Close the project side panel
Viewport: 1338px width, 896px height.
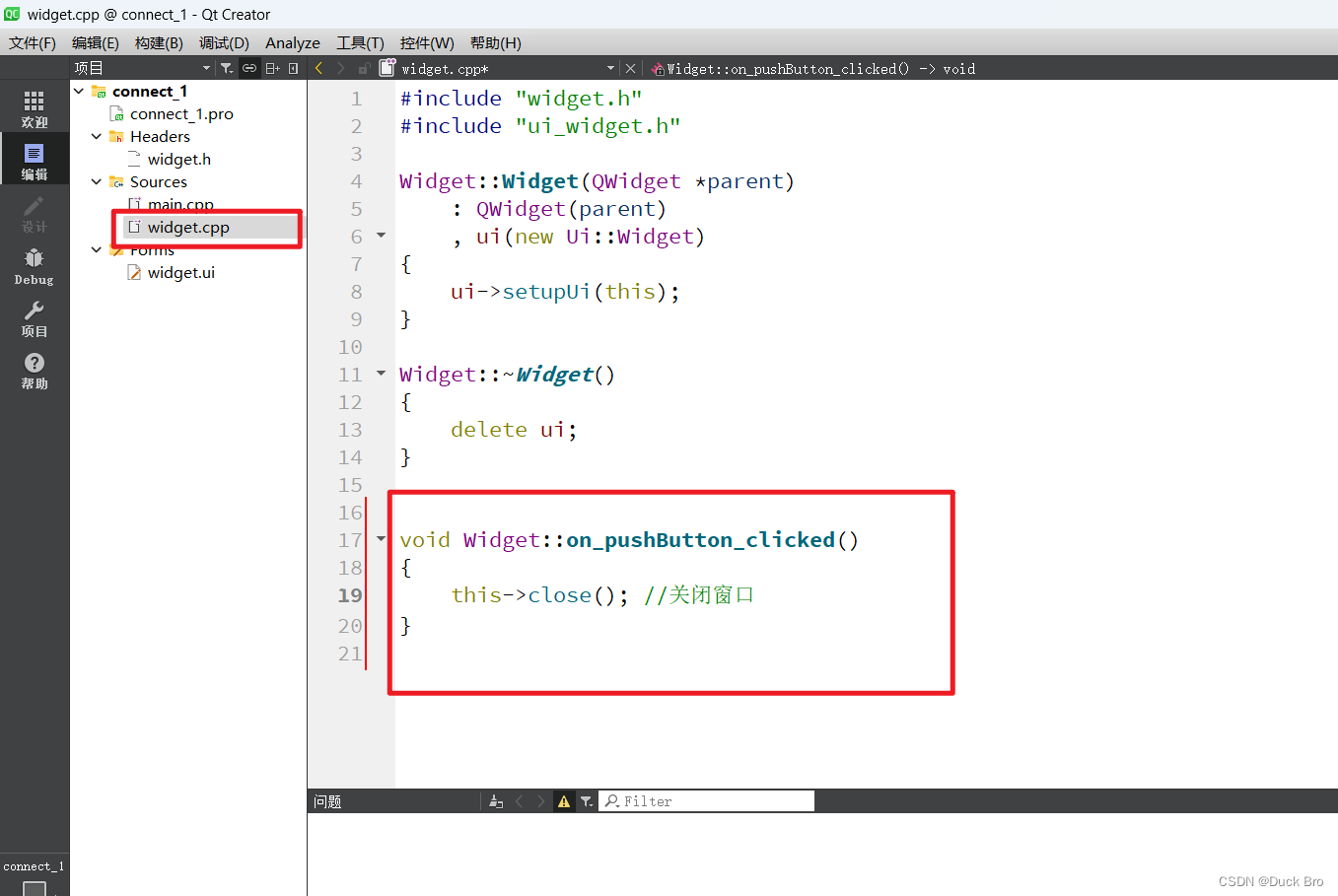(294, 68)
